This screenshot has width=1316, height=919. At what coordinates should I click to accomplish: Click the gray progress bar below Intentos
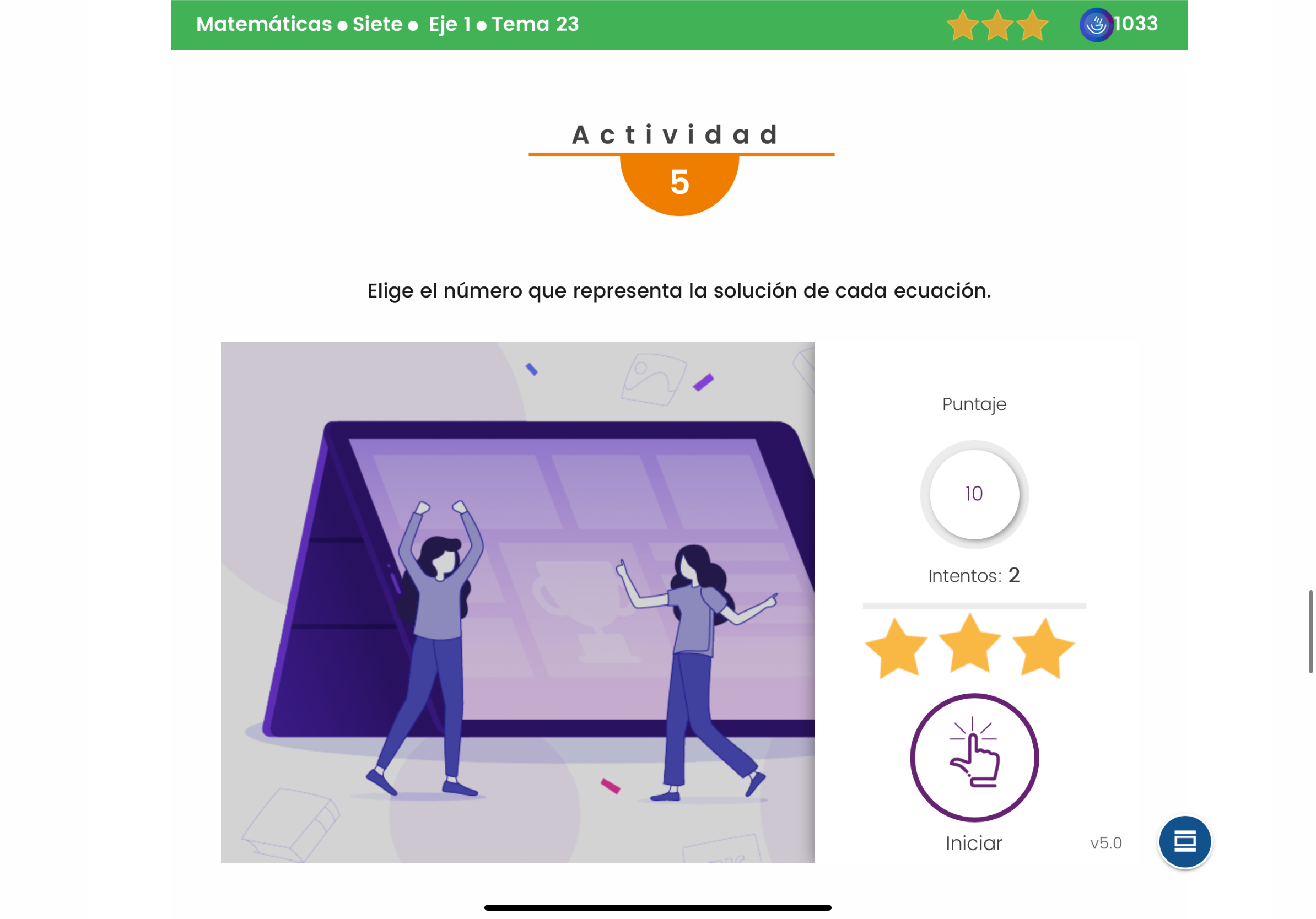(x=974, y=606)
